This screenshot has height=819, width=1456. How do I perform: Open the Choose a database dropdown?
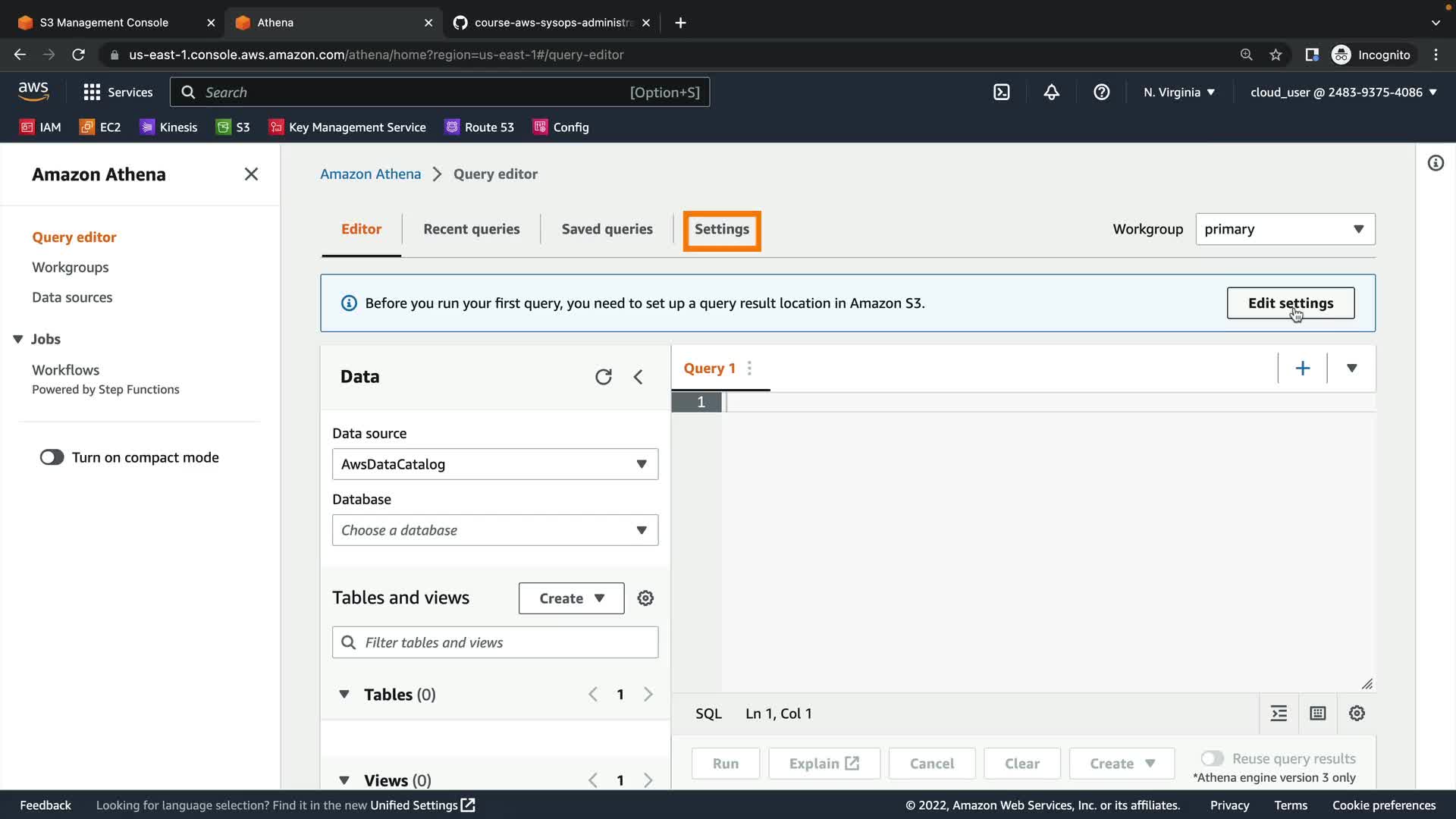[x=494, y=530]
